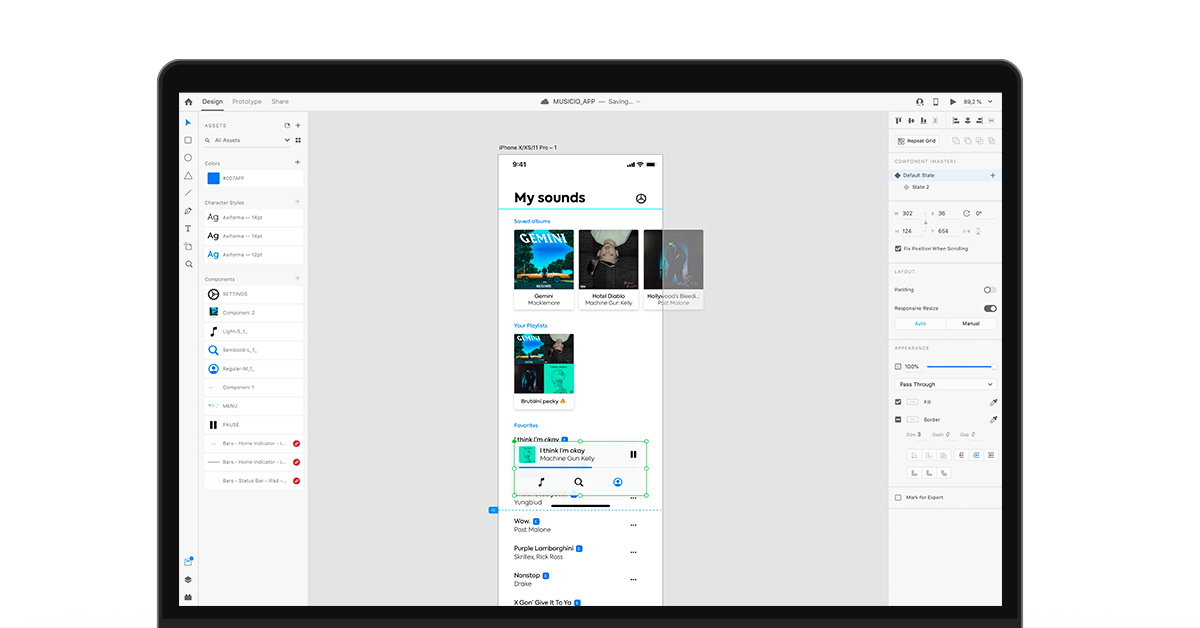Viewport: 1200px width, 628px height.
Task: Open the Assets panel icon
Action: click(x=188, y=562)
